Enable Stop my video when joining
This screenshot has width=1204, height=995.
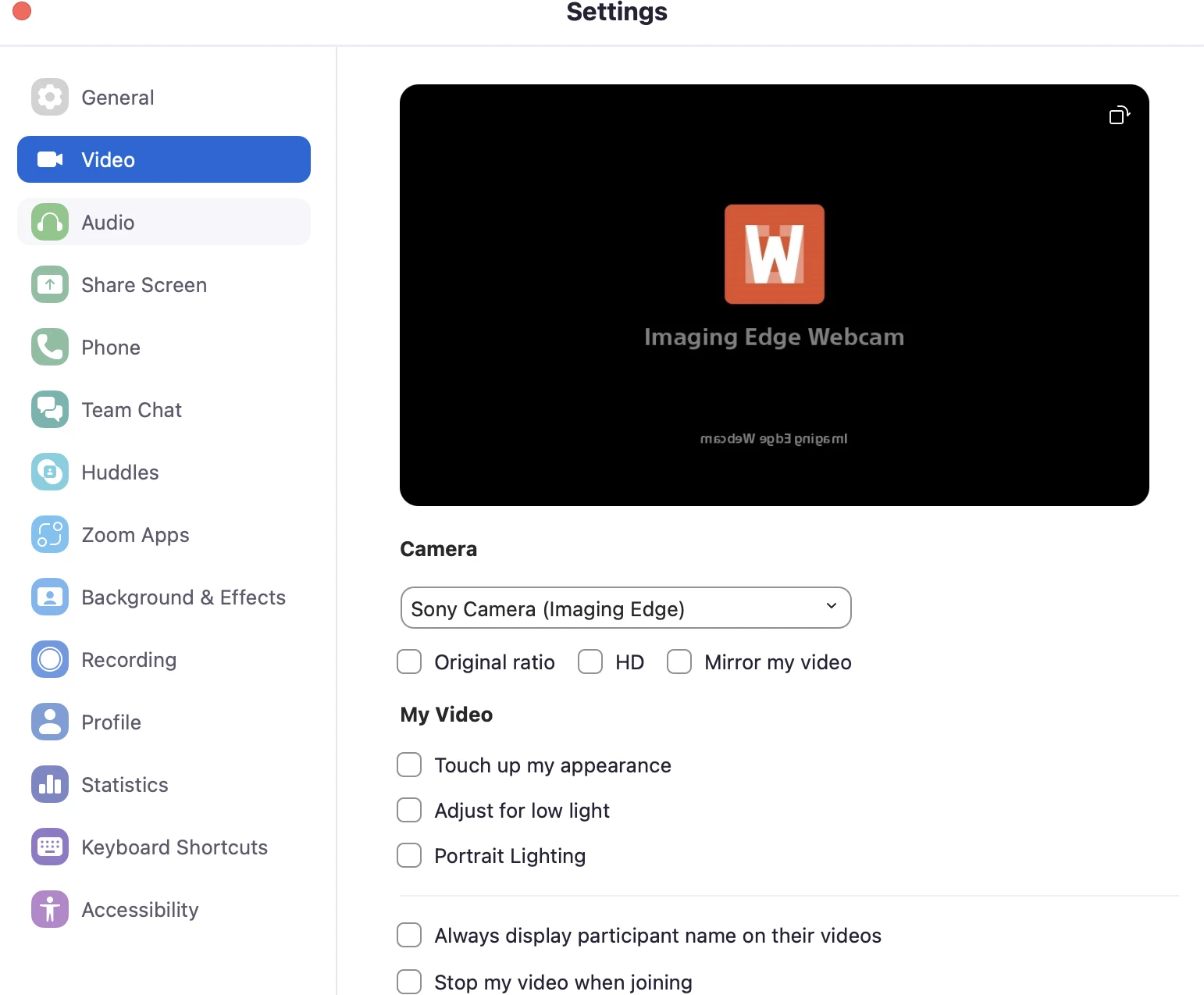[x=409, y=982]
